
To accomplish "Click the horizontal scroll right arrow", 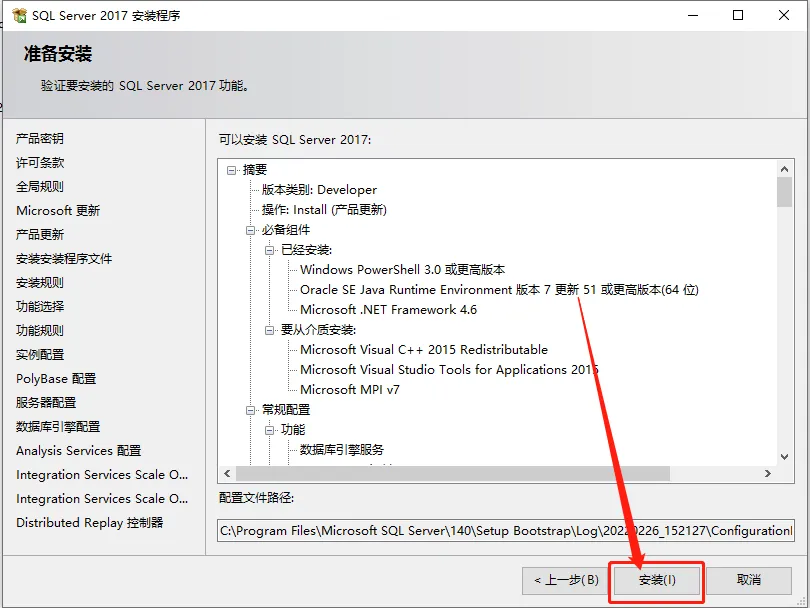I will 768,473.
